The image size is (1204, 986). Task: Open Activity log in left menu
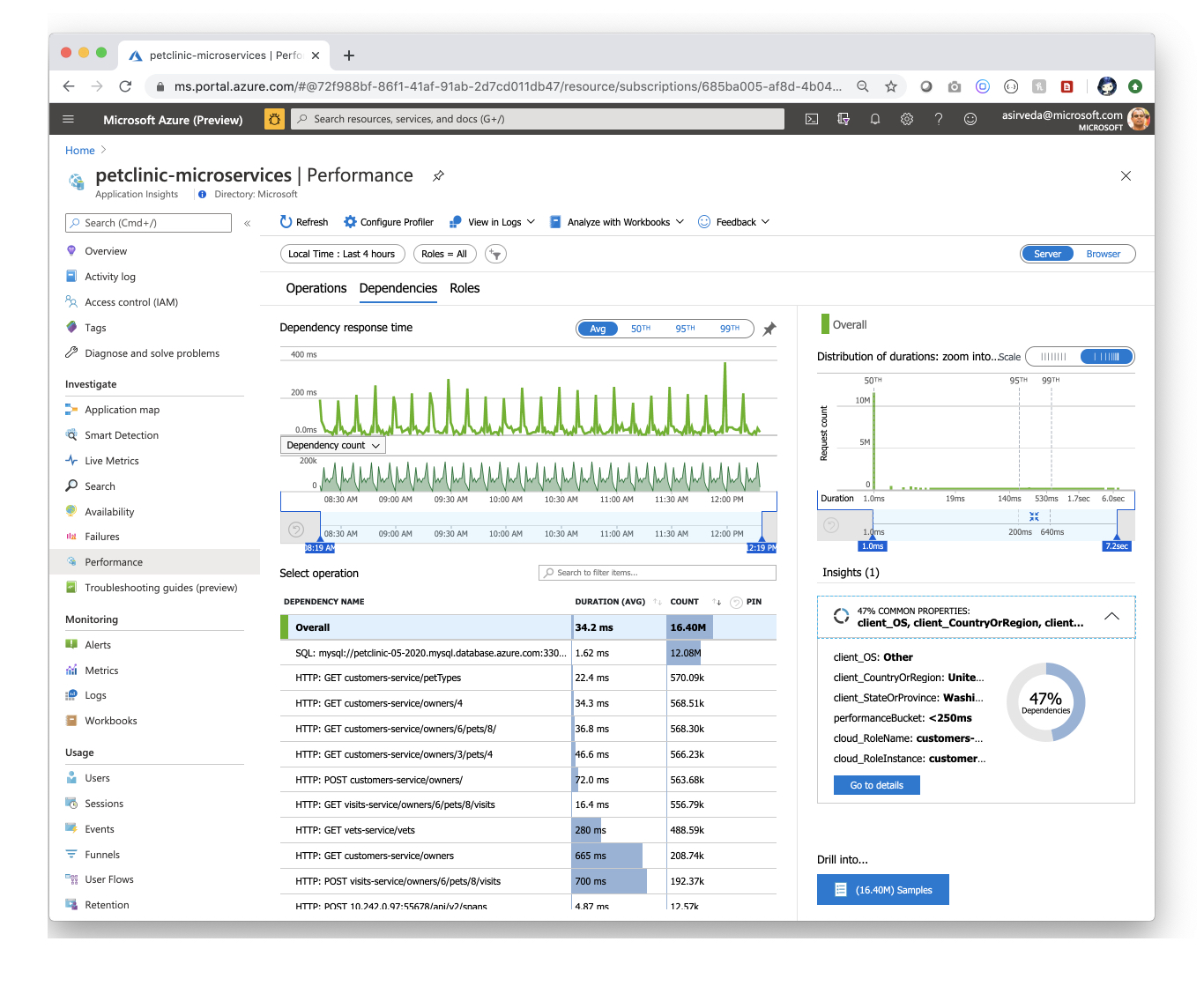coord(110,277)
